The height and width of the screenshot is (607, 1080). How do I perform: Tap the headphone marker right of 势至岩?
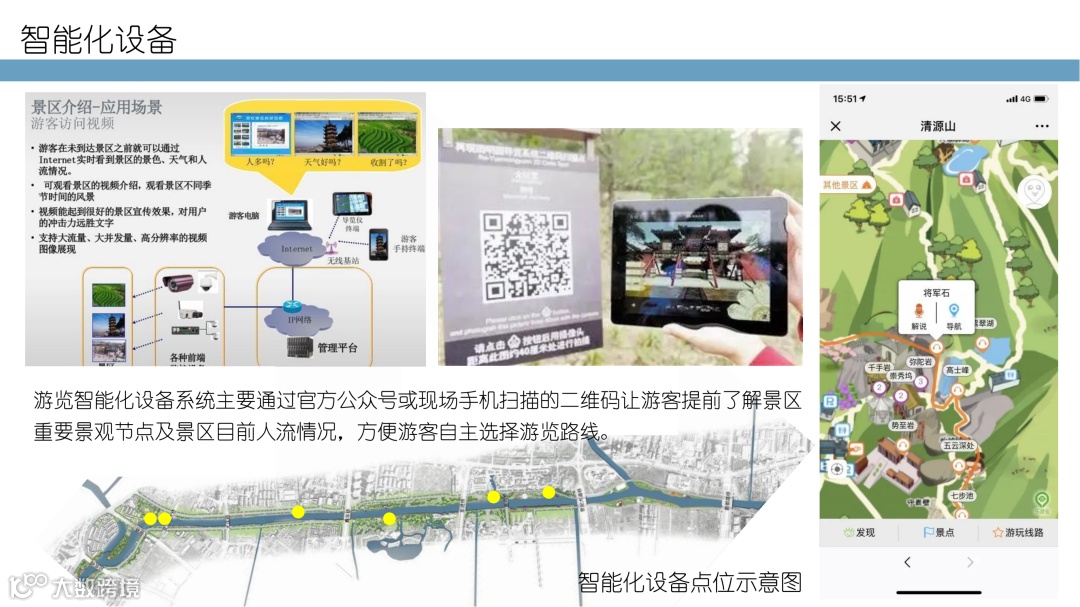click(902, 445)
